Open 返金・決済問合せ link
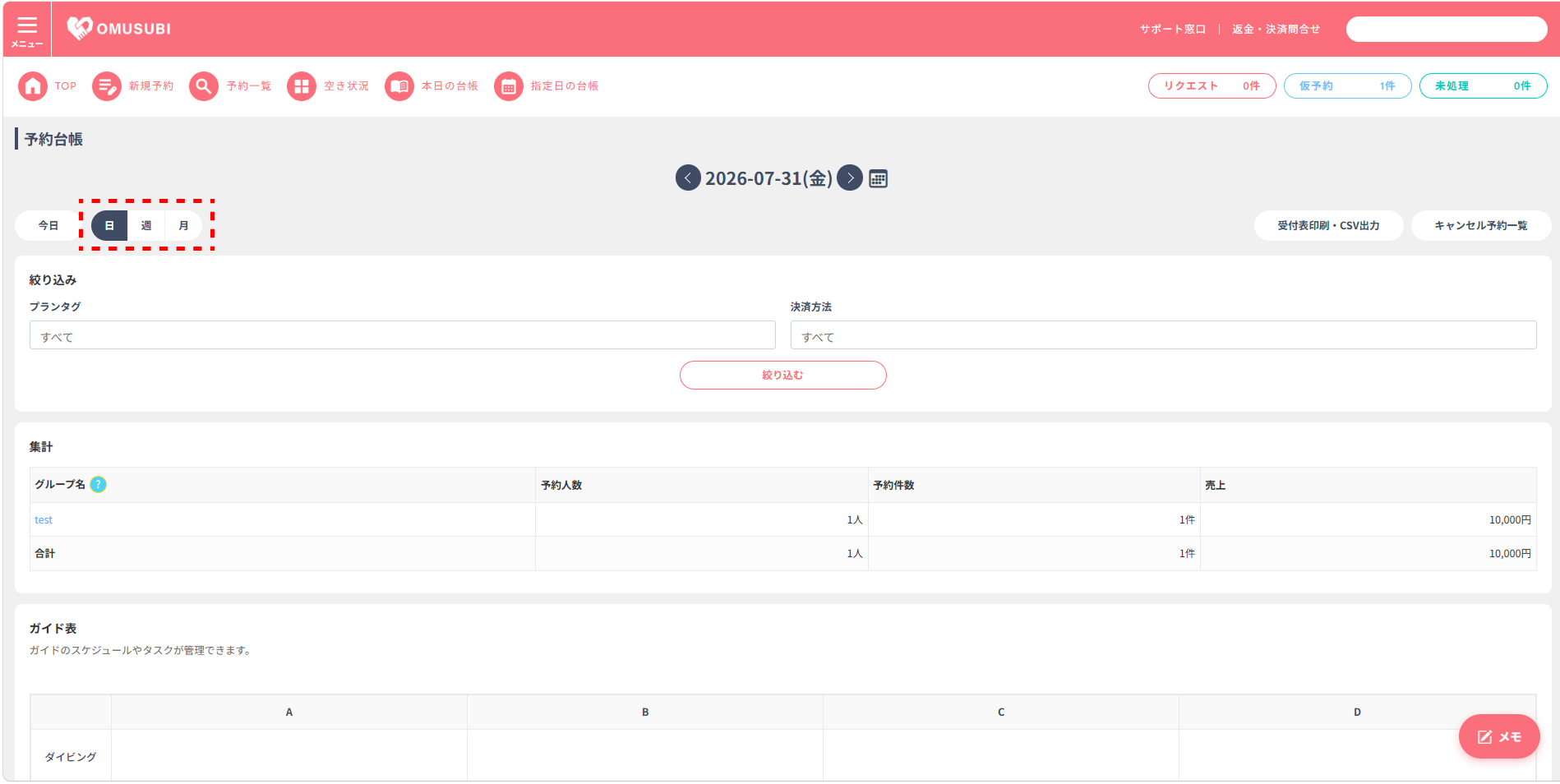The width and height of the screenshot is (1560, 784). pos(1276,29)
